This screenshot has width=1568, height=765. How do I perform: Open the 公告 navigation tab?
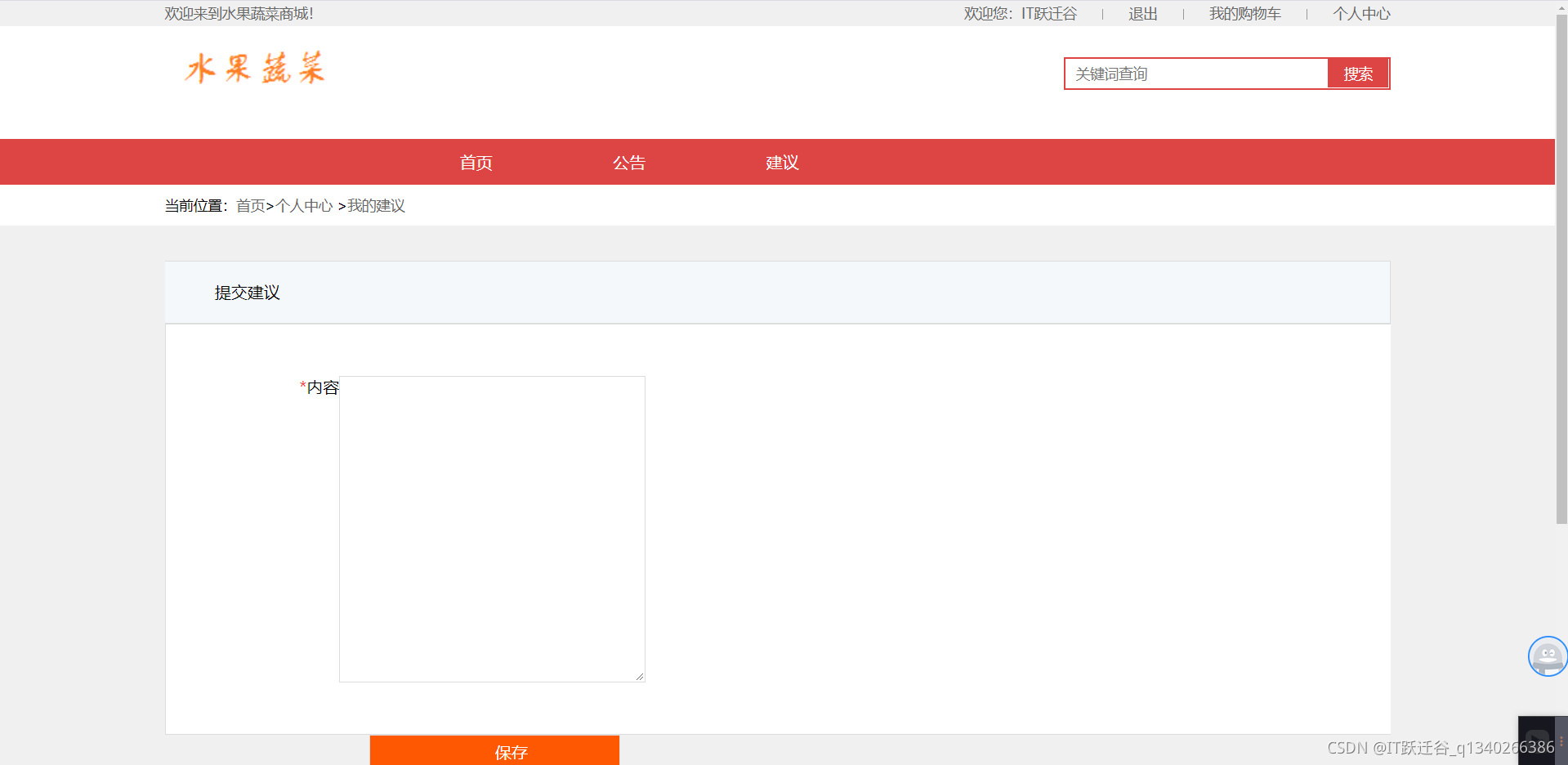pos(629,163)
